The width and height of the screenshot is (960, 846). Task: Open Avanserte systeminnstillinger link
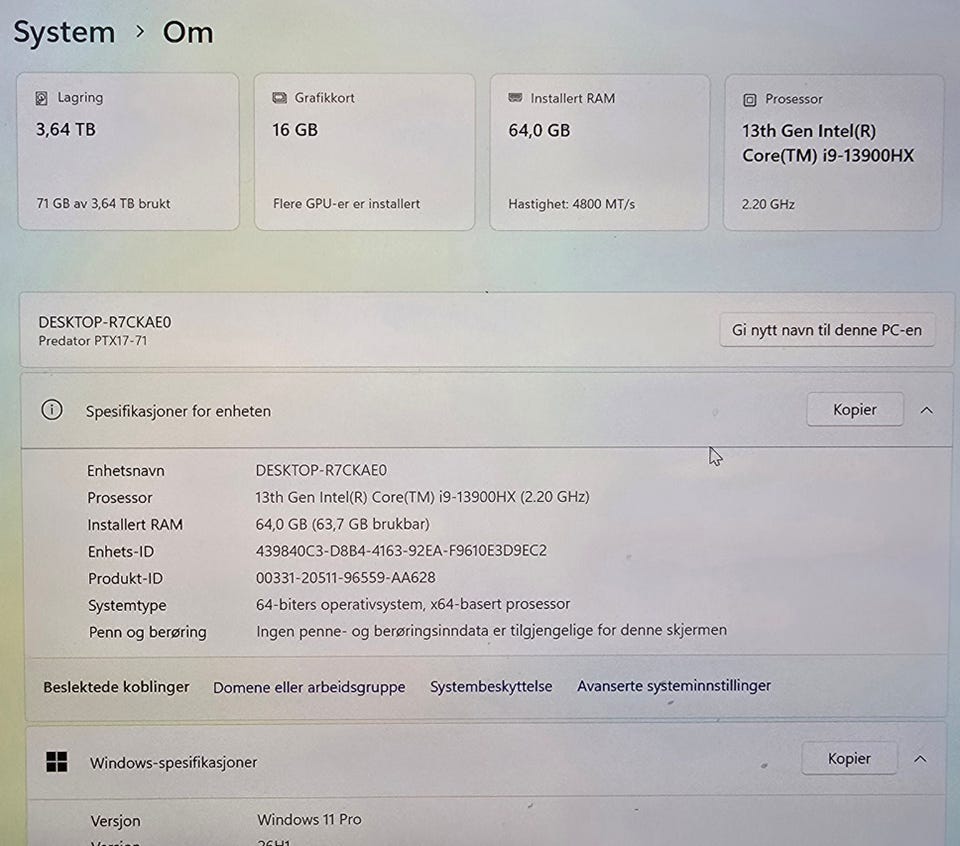[x=673, y=686]
